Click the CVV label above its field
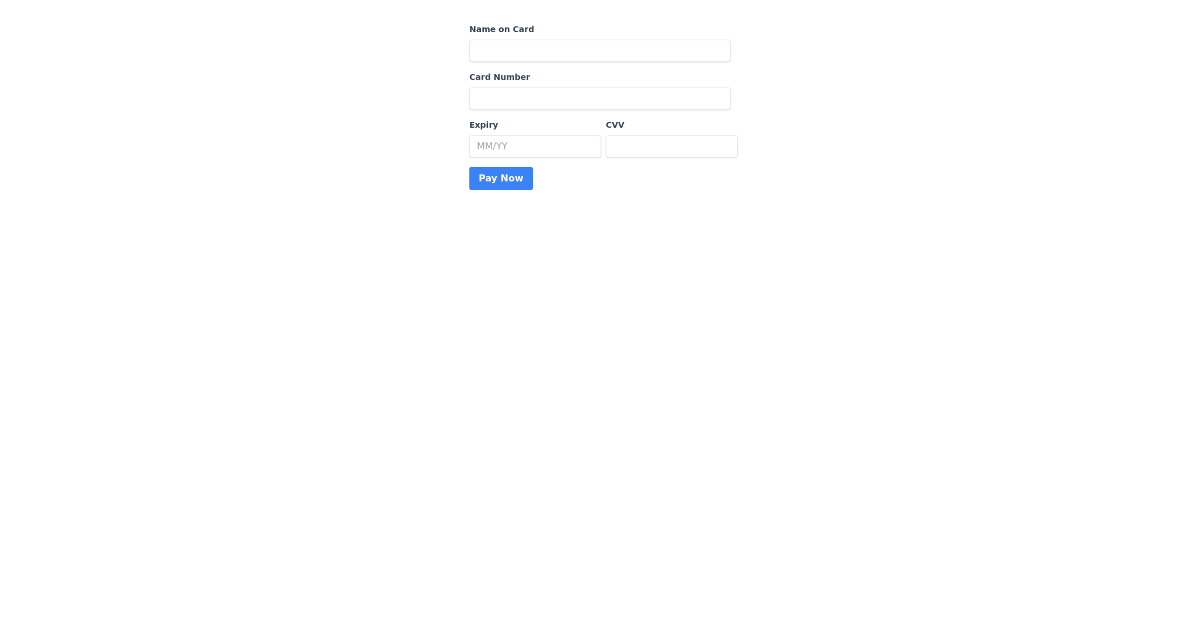 click(614, 125)
